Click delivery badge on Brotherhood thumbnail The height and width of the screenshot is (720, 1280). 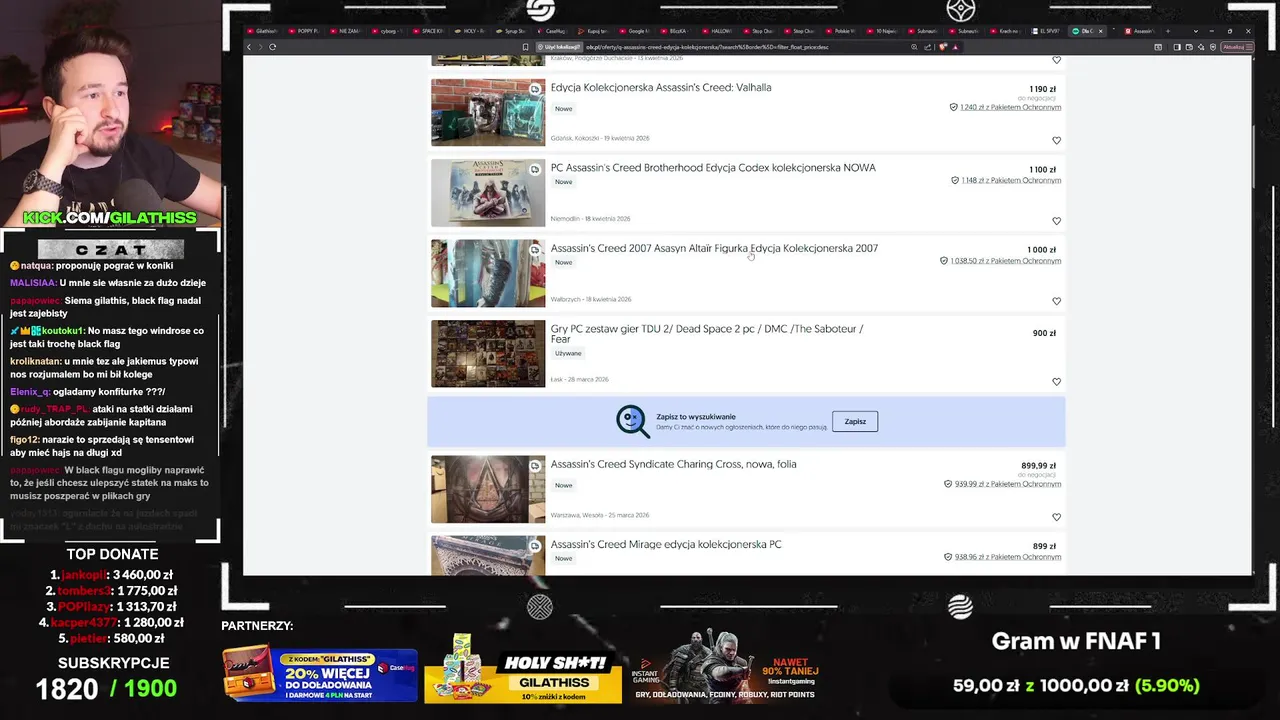point(535,169)
